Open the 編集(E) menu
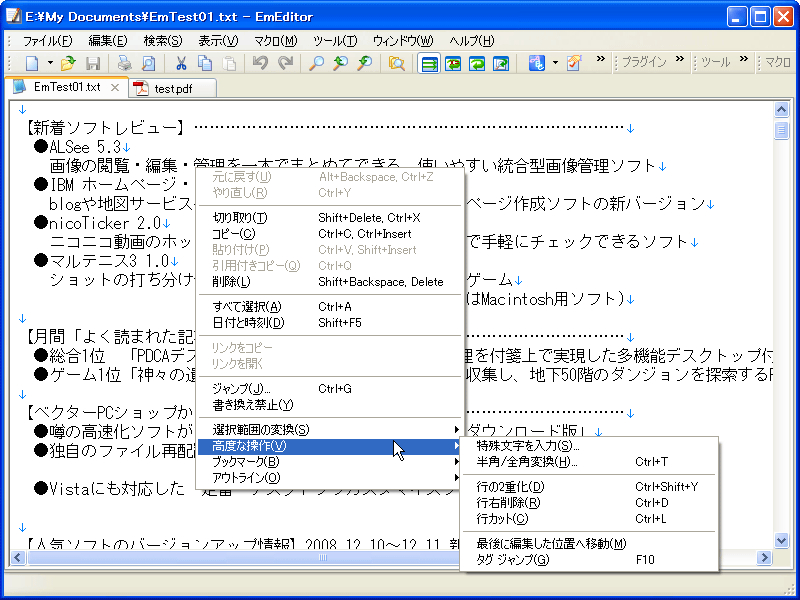800x600 pixels. click(x=108, y=41)
